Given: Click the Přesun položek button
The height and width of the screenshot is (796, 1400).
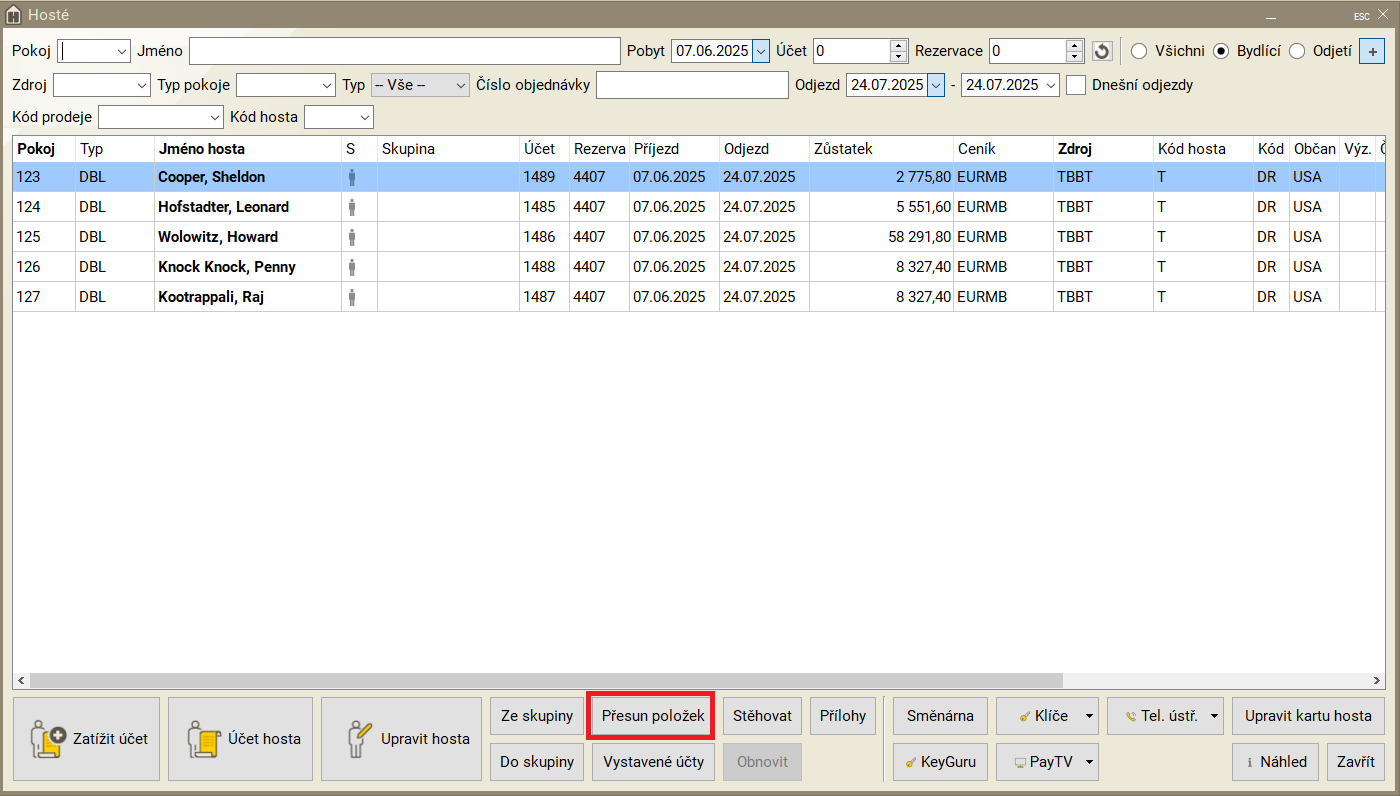Looking at the screenshot, I should coord(650,716).
